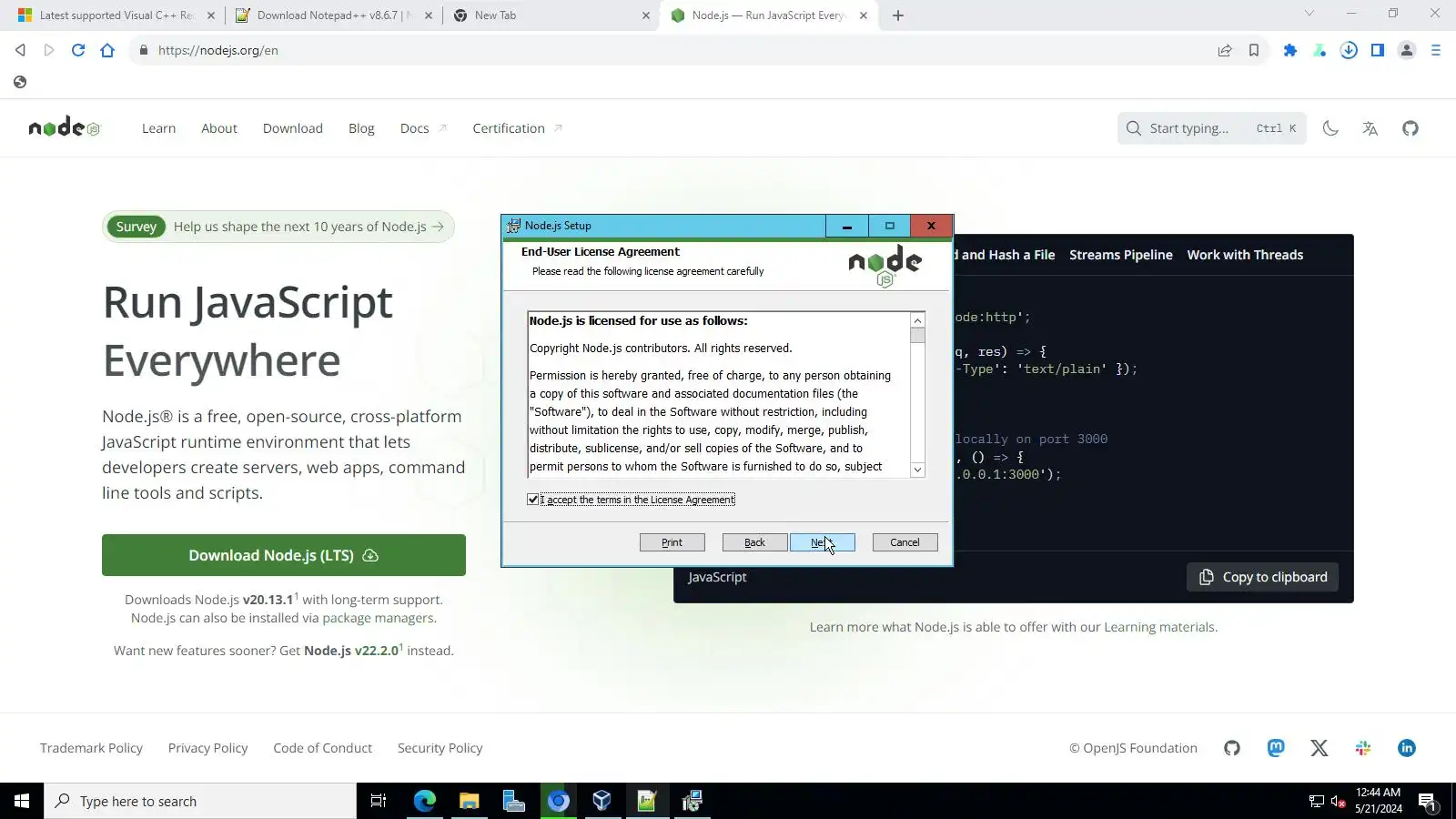Go back using browser back arrow
The height and width of the screenshot is (819, 1456).
click(x=20, y=50)
